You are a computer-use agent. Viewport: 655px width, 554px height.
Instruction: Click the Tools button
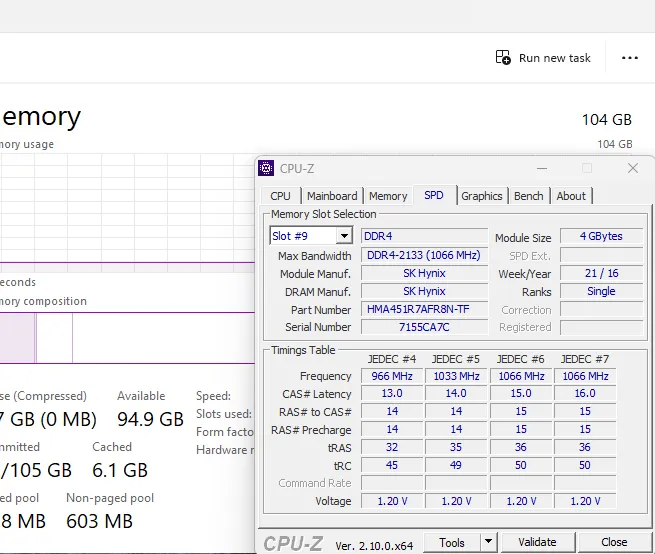click(x=452, y=542)
